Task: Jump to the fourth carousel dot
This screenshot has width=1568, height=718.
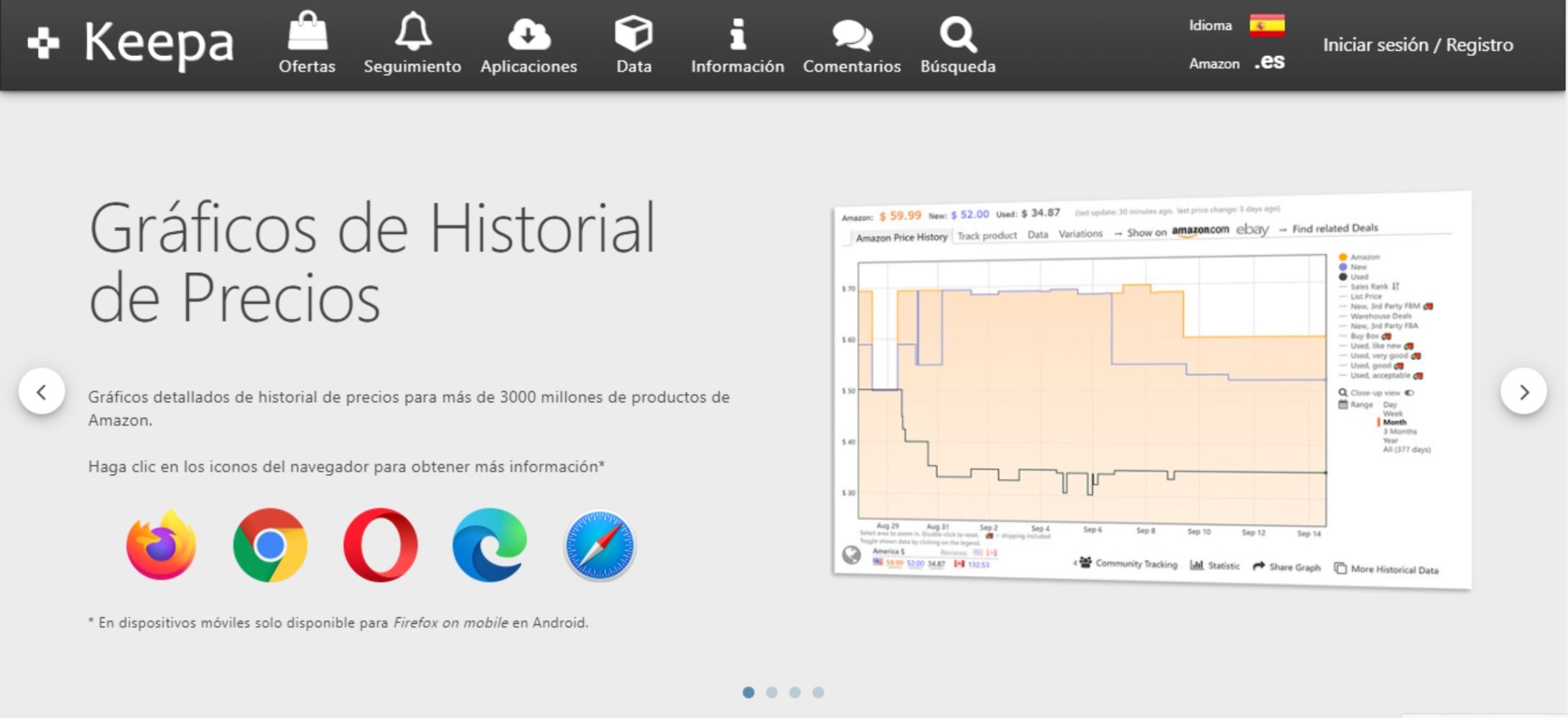Action: pyautogui.click(x=818, y=692)
